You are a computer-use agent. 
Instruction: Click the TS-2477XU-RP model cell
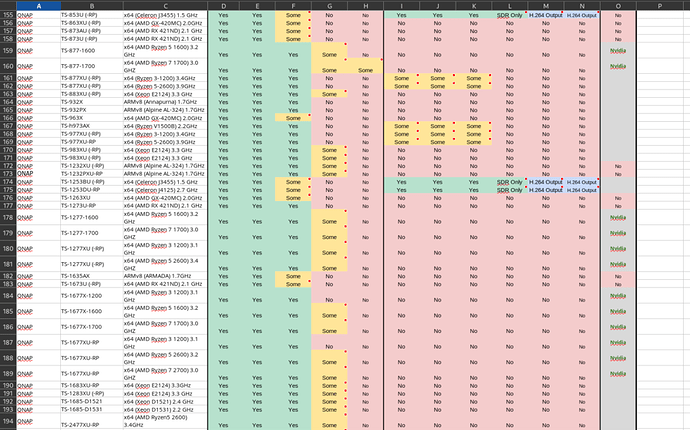pyautogui.click(x=92, y=421)
